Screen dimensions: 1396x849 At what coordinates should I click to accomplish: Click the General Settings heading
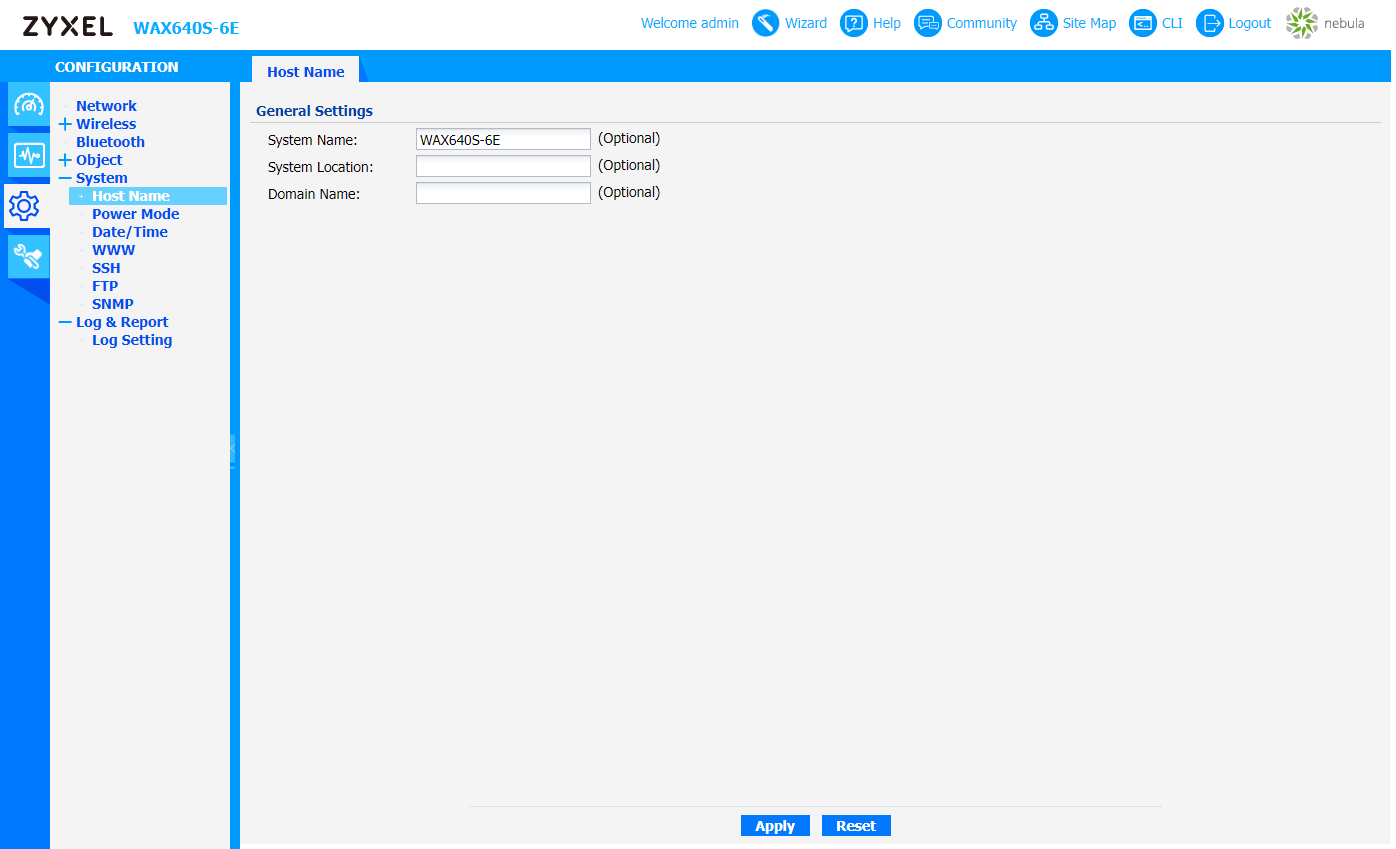click(x=314, y=111)
